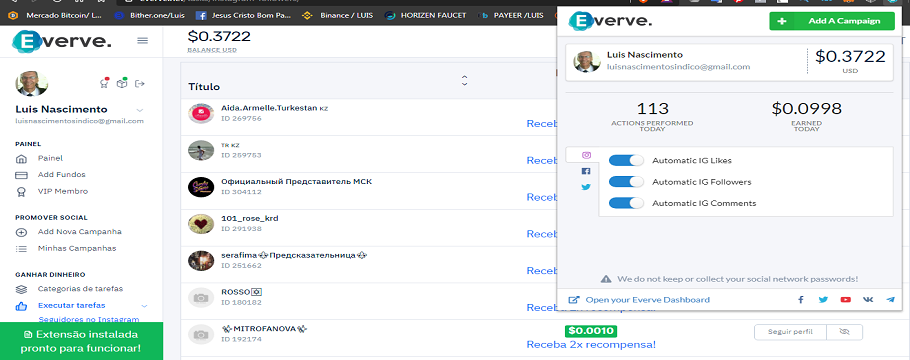Select the Instagram tab icon in extension popup

pos(587,155)
